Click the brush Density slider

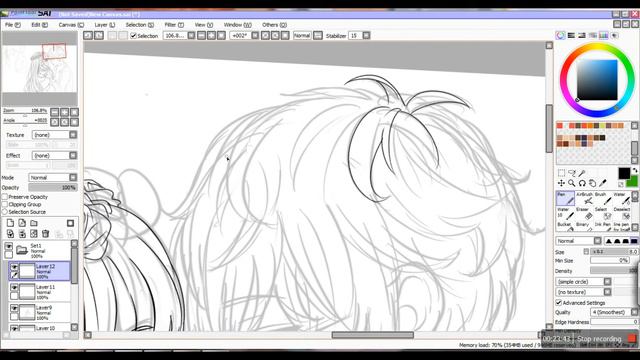[614, 271]
